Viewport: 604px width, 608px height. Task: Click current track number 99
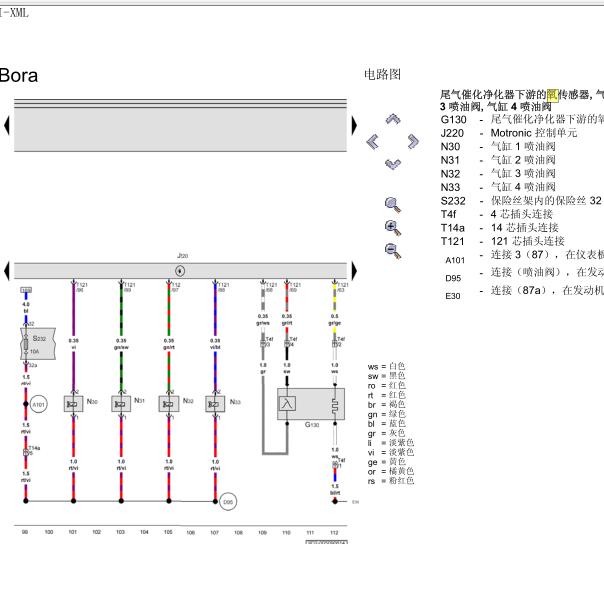point(25,532)
